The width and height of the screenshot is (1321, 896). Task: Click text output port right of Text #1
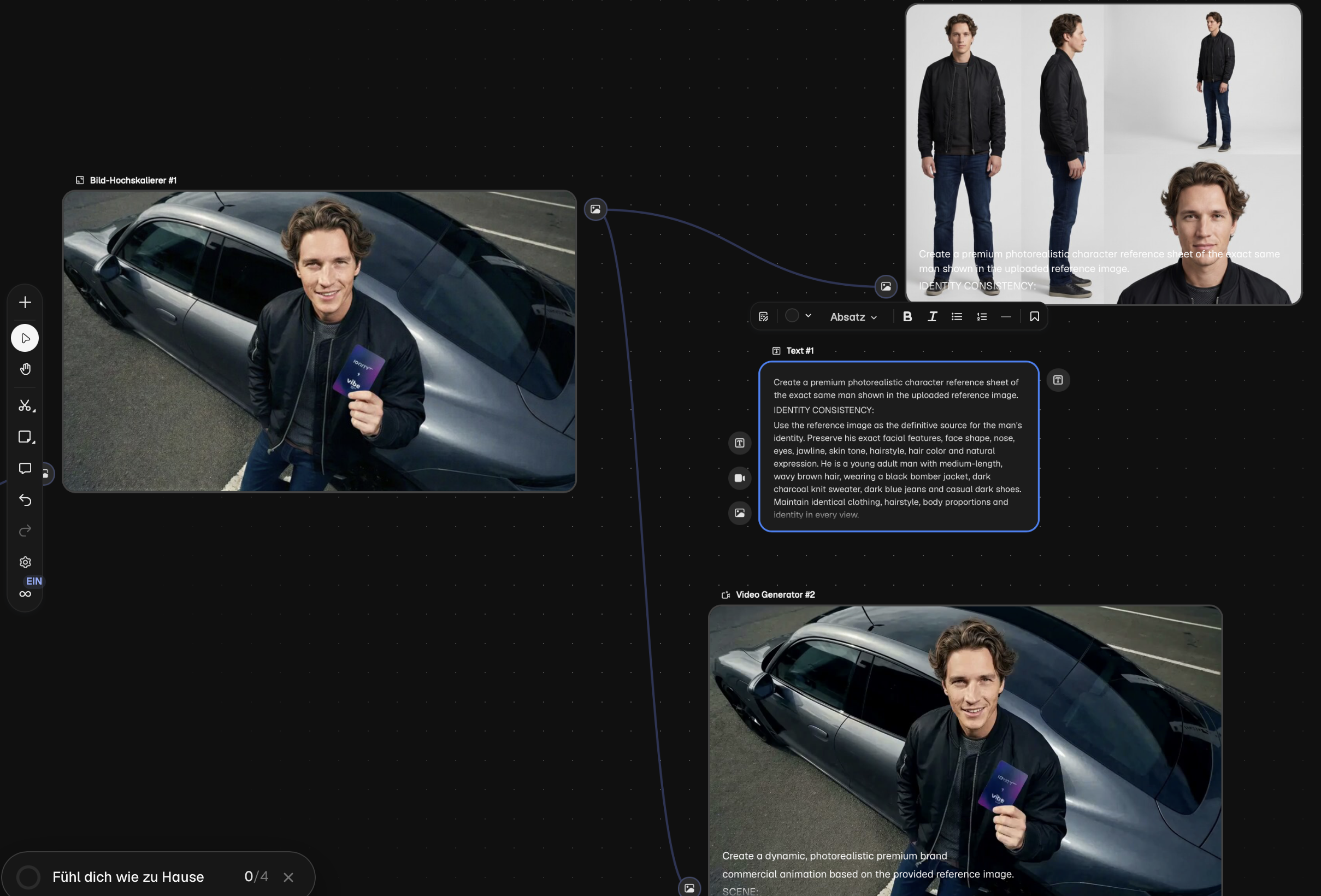coord(1058,380)
